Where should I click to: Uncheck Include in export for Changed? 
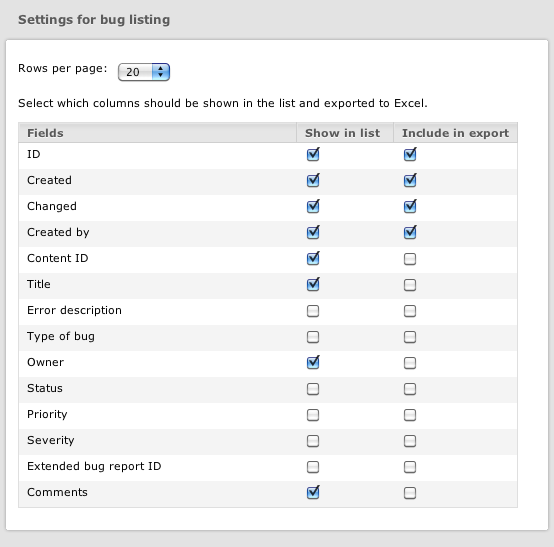410,206
